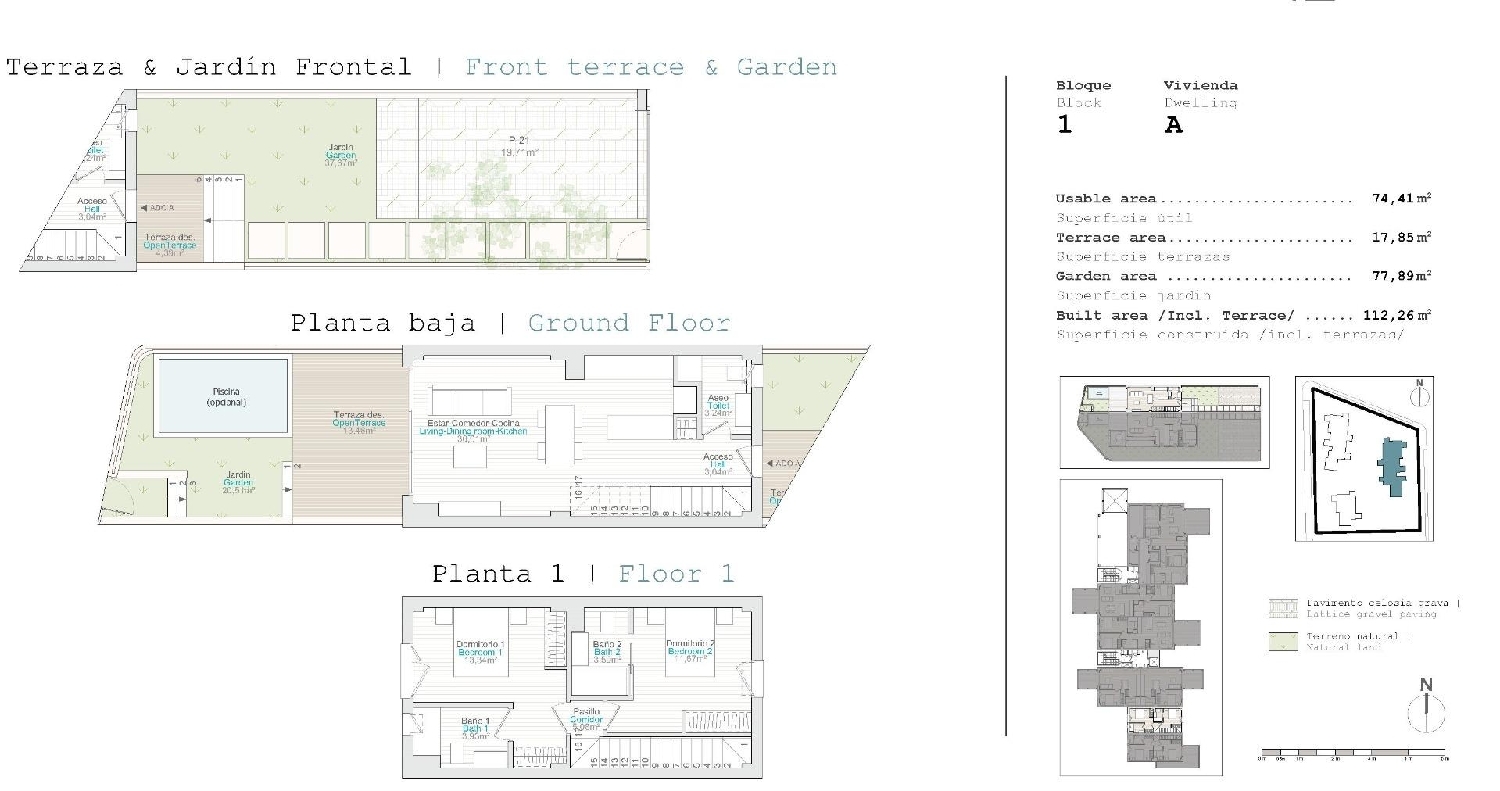This screenshot has width=1500, height=791.
Task: Open the site location plan thumbnail
Action: point(1364,459)
